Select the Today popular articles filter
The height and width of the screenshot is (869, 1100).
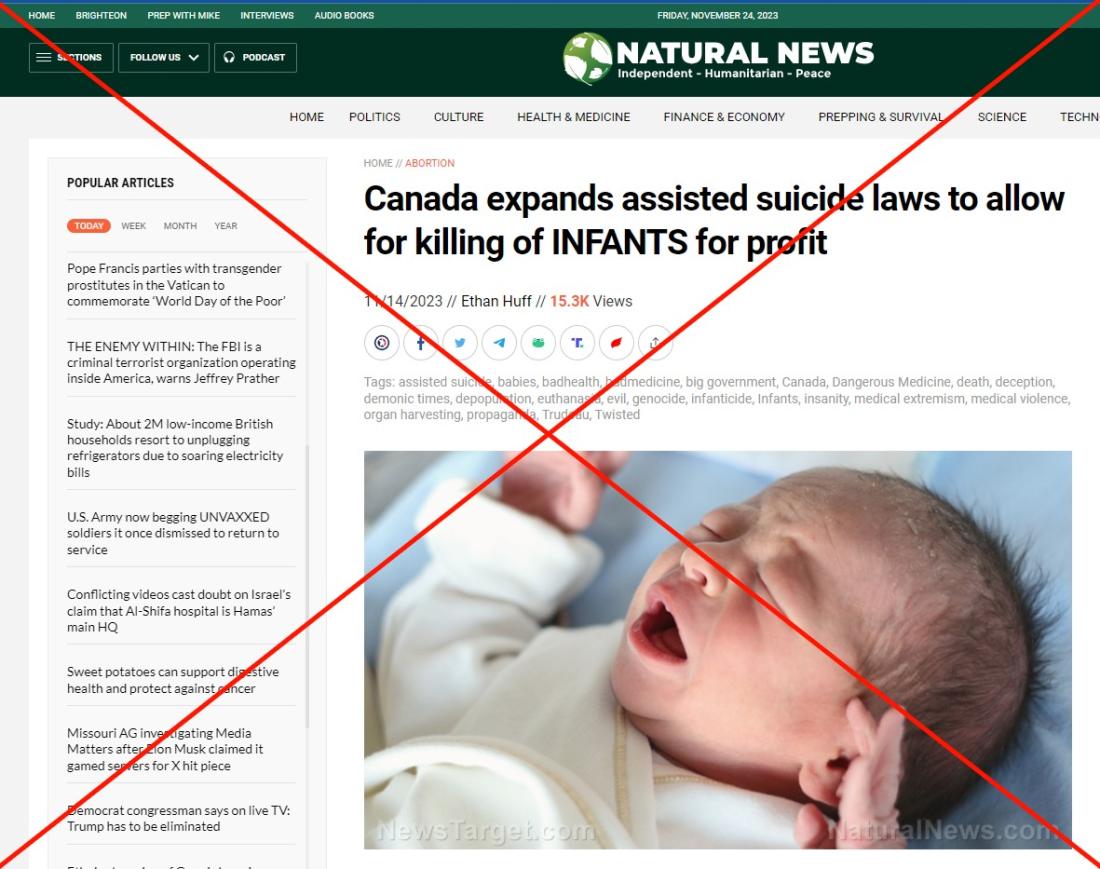pos(88,226)
